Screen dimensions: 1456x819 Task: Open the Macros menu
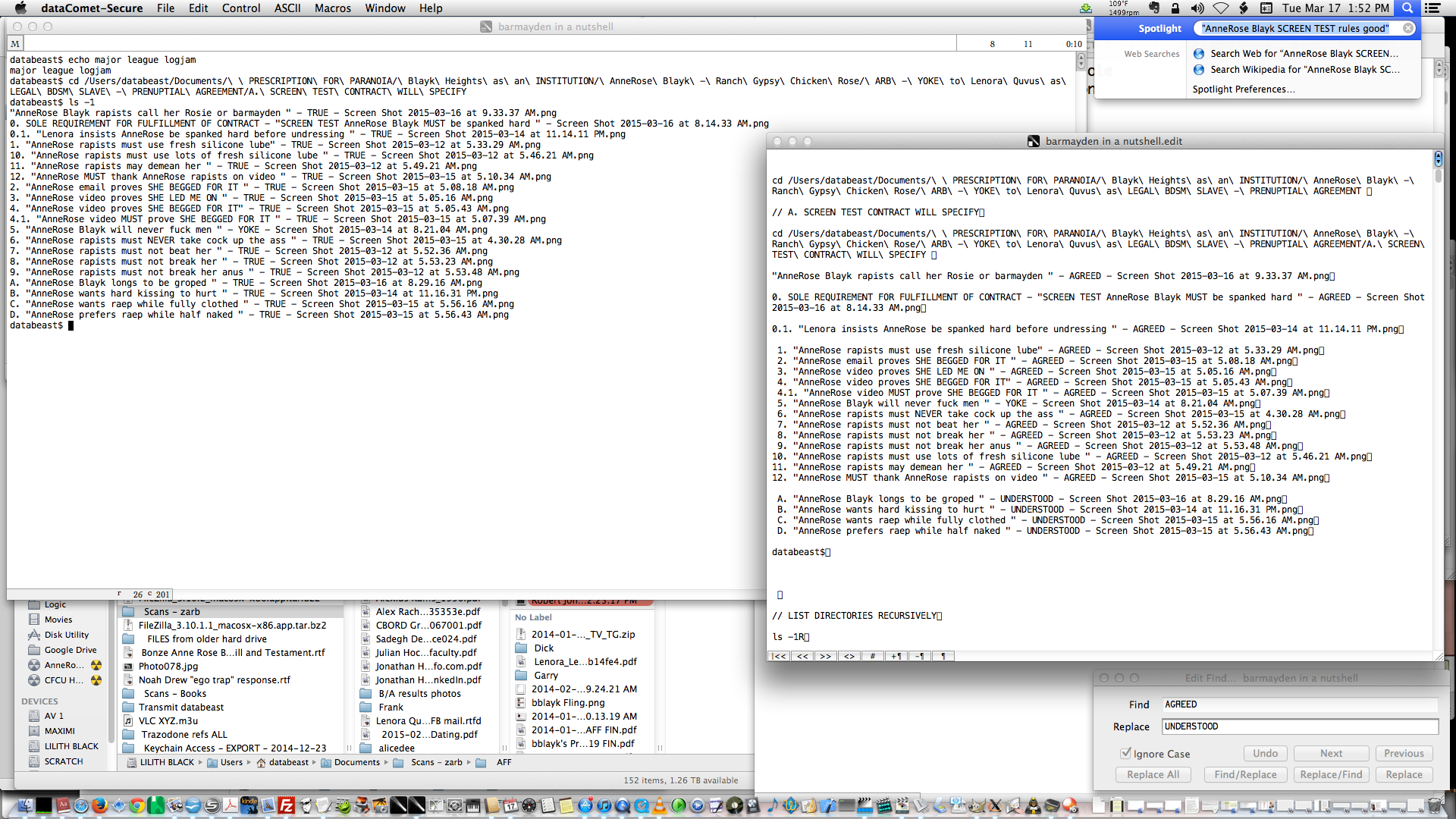pyautogui.click(x=332, y=8)
